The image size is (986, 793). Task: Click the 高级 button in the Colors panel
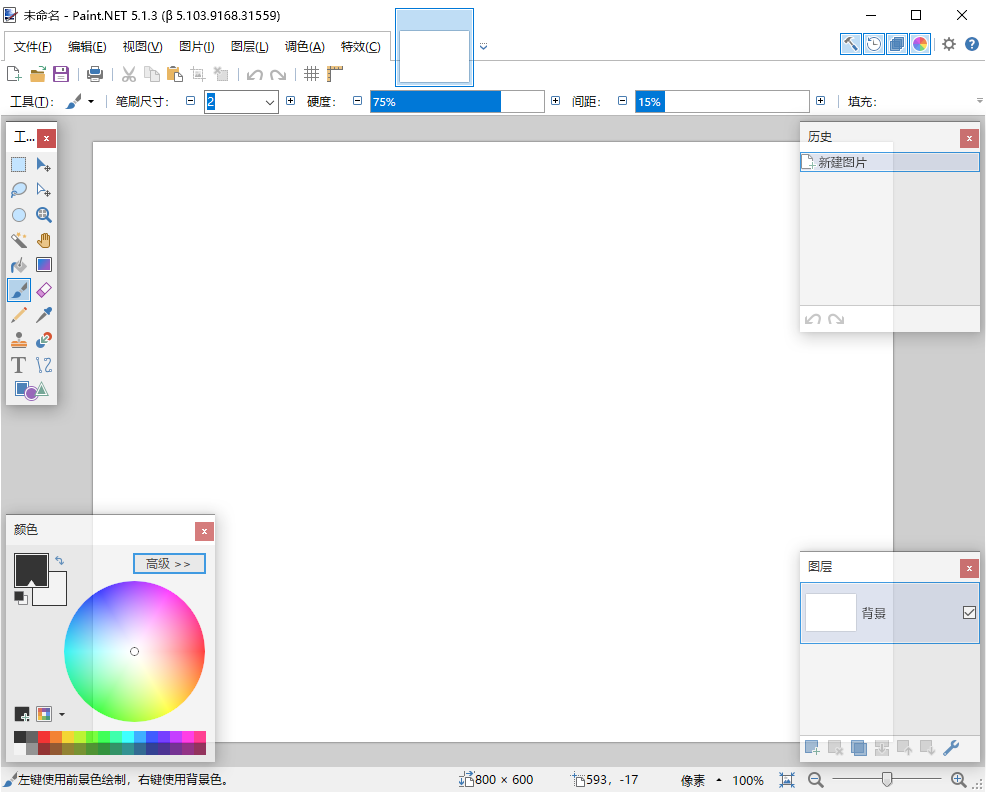click(x=168, y=563)
